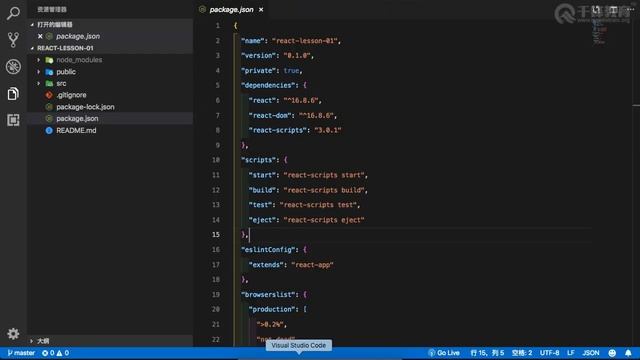Click the warnings count icon in status bar

[x=60, y=353]
